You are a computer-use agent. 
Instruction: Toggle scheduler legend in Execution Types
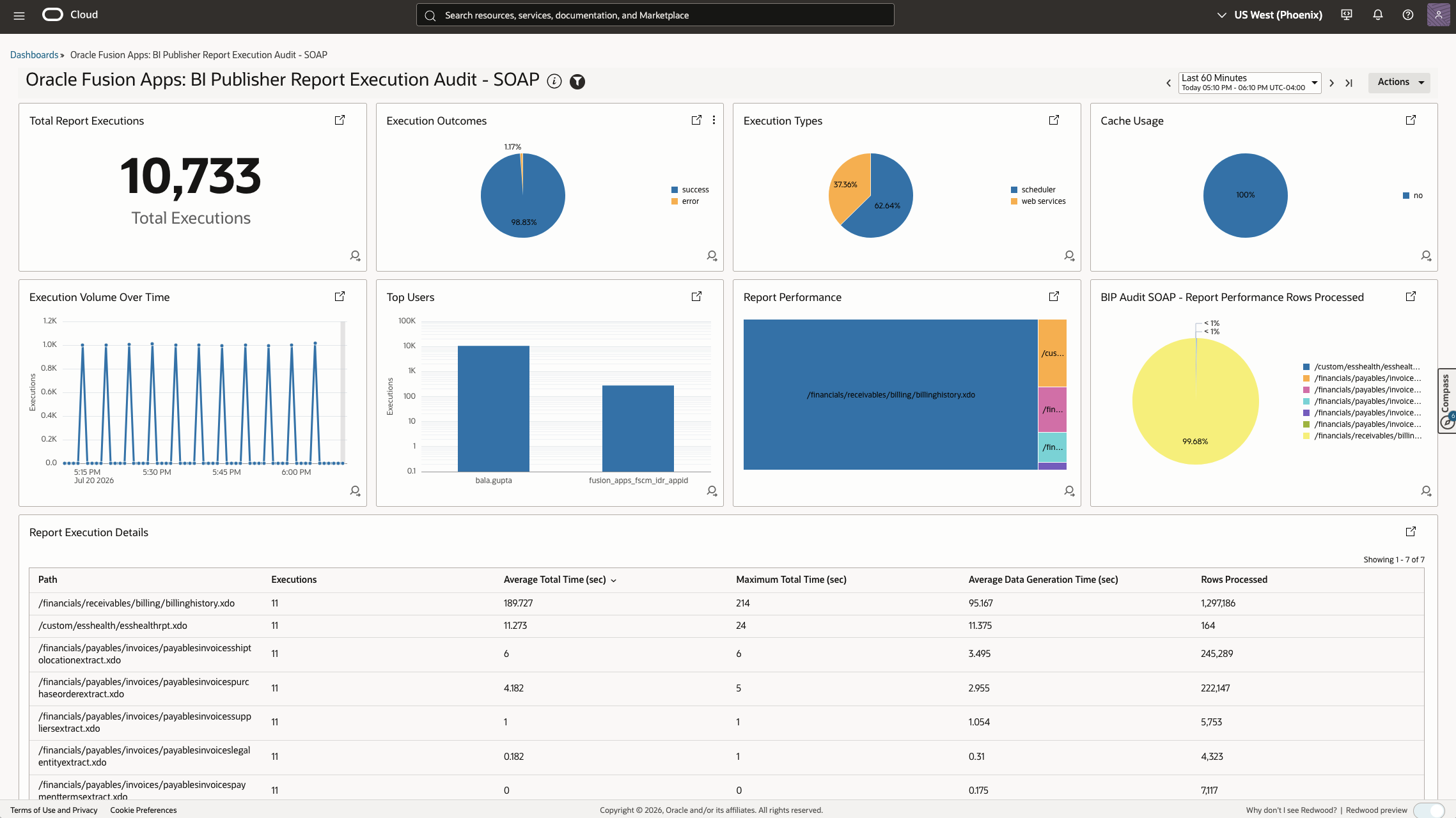coord(1033,190)
